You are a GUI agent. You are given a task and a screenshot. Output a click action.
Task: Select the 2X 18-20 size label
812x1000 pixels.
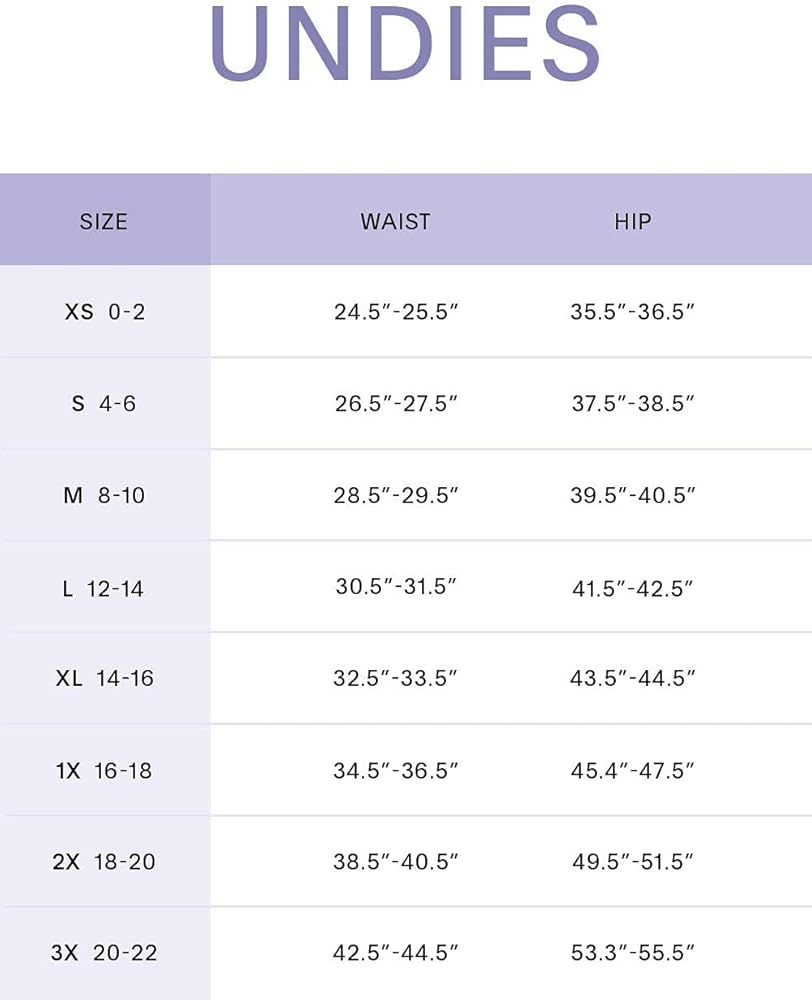[x=104, y=861]
